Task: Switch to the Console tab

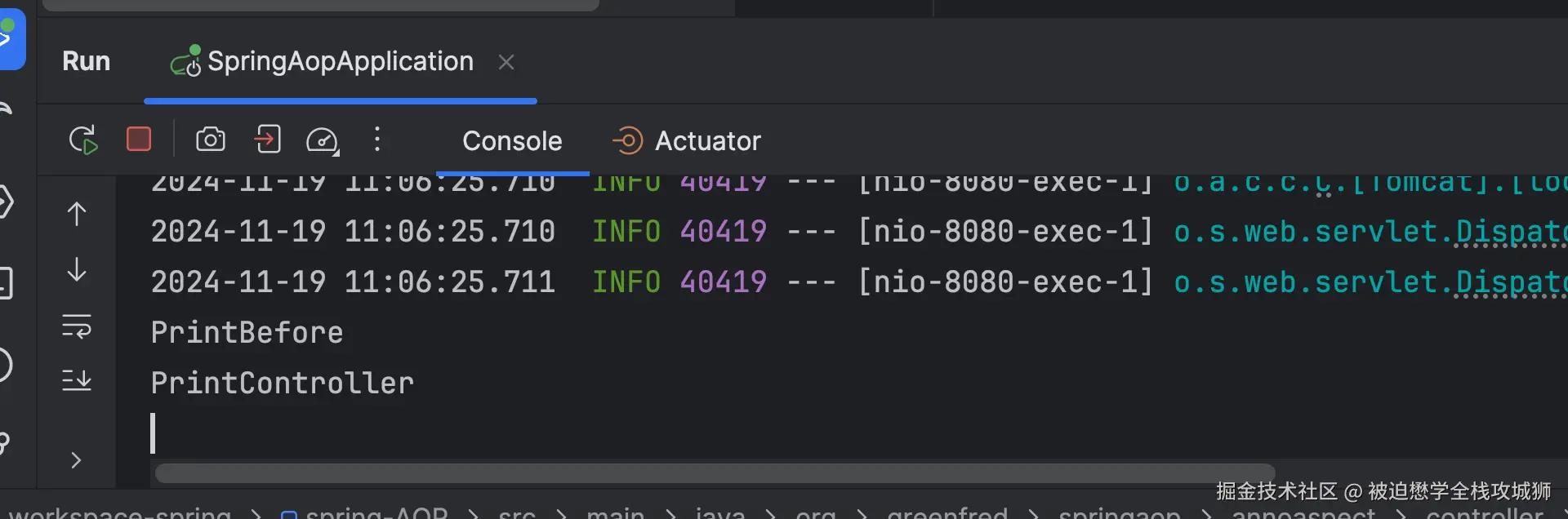Action: (512, 141)
